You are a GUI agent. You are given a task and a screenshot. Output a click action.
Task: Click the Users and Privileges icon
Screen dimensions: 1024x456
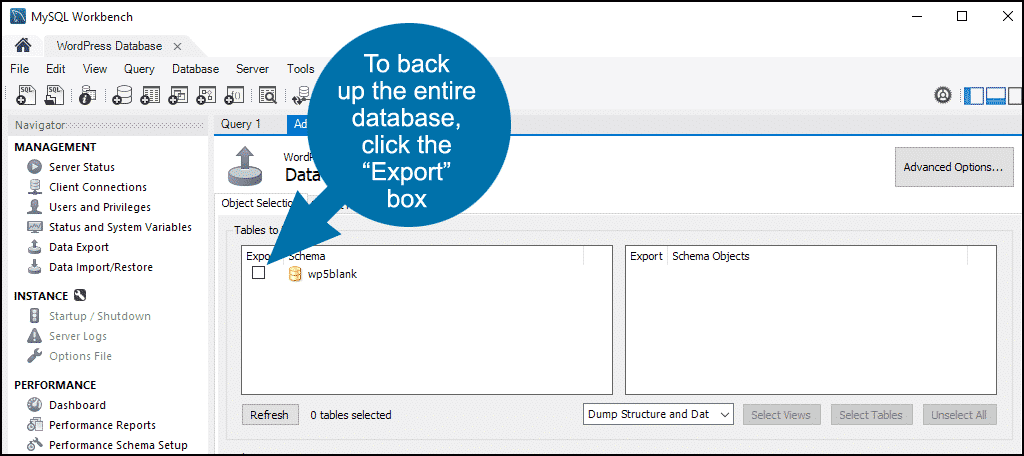pos(35,207)
